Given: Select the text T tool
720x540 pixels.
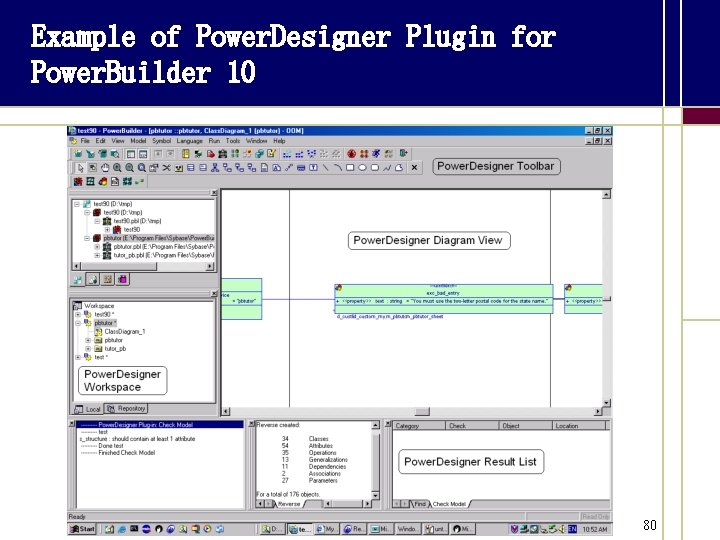Looking at the screenshot, I should click(313, 168).
